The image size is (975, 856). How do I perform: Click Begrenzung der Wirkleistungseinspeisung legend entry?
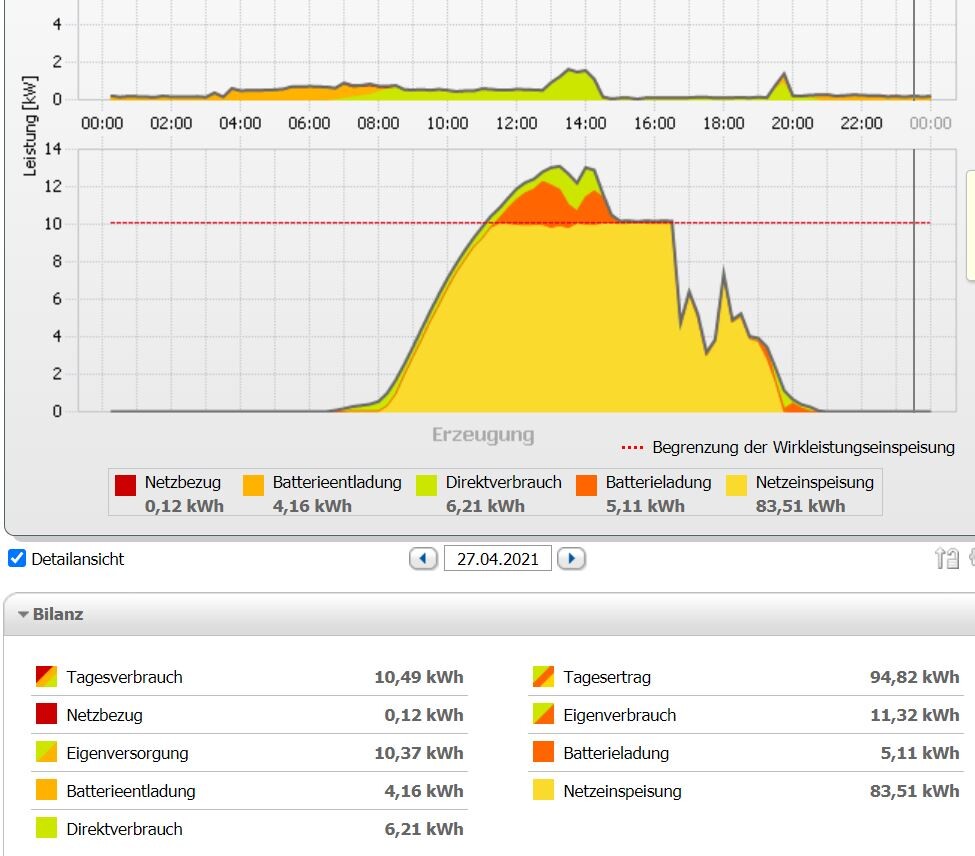point(790,447)
